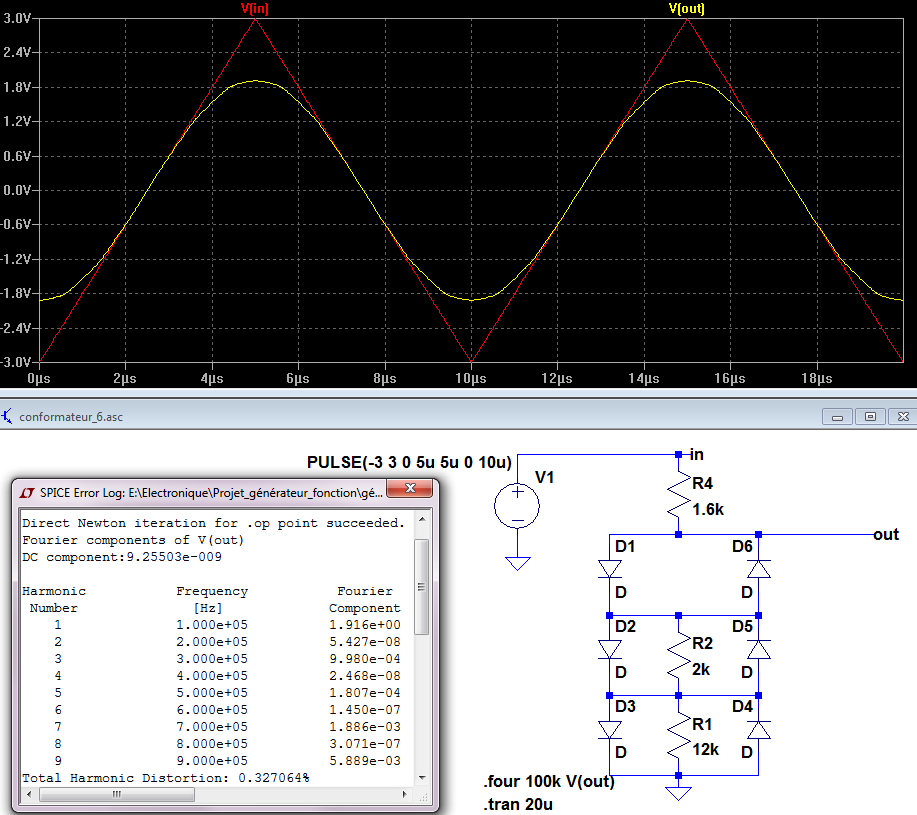Click the 5.889e-03 ninth harmonic value
The height and width of the screenshot is (815, 917).
coord(365,761)
